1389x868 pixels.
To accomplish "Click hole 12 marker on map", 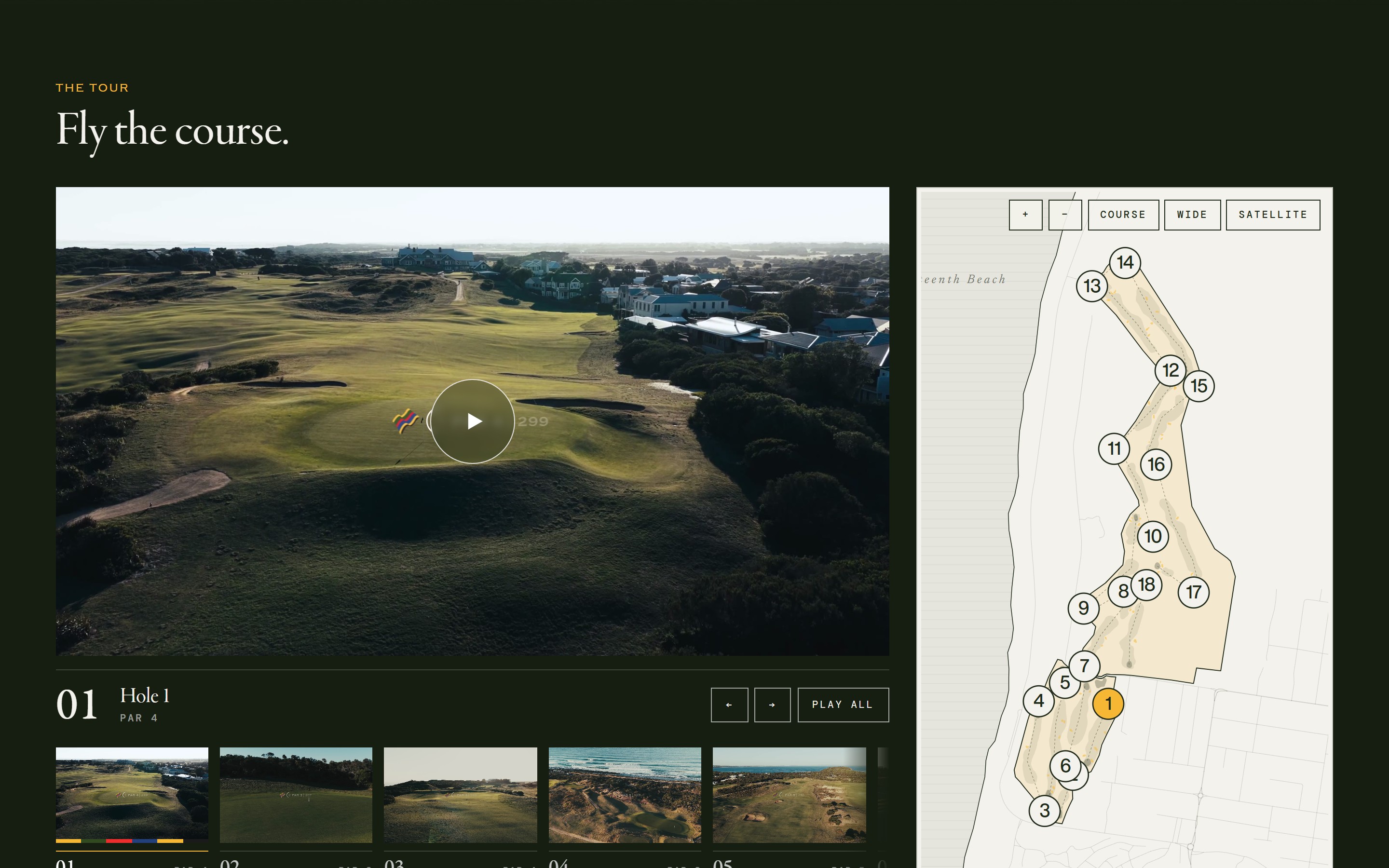I will [1171, 371].
